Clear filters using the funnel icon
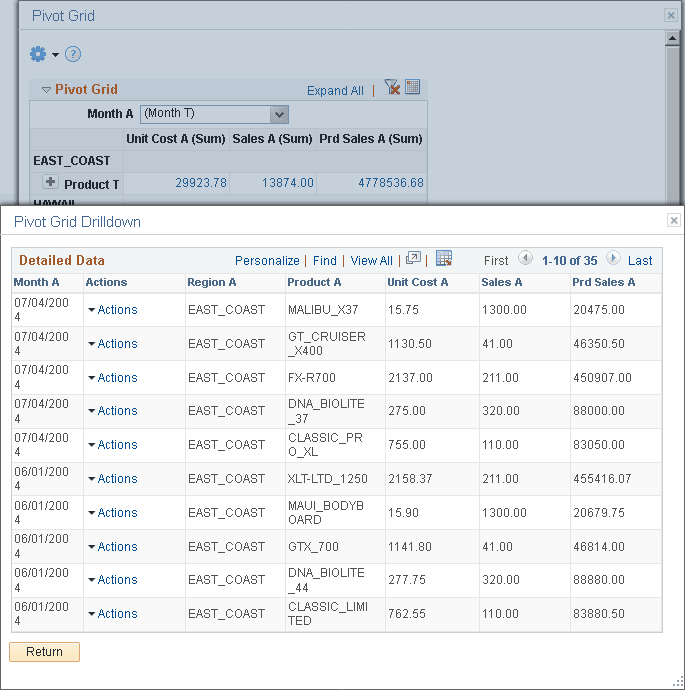Viewport: 685px width, 690px height. (392, 87)
